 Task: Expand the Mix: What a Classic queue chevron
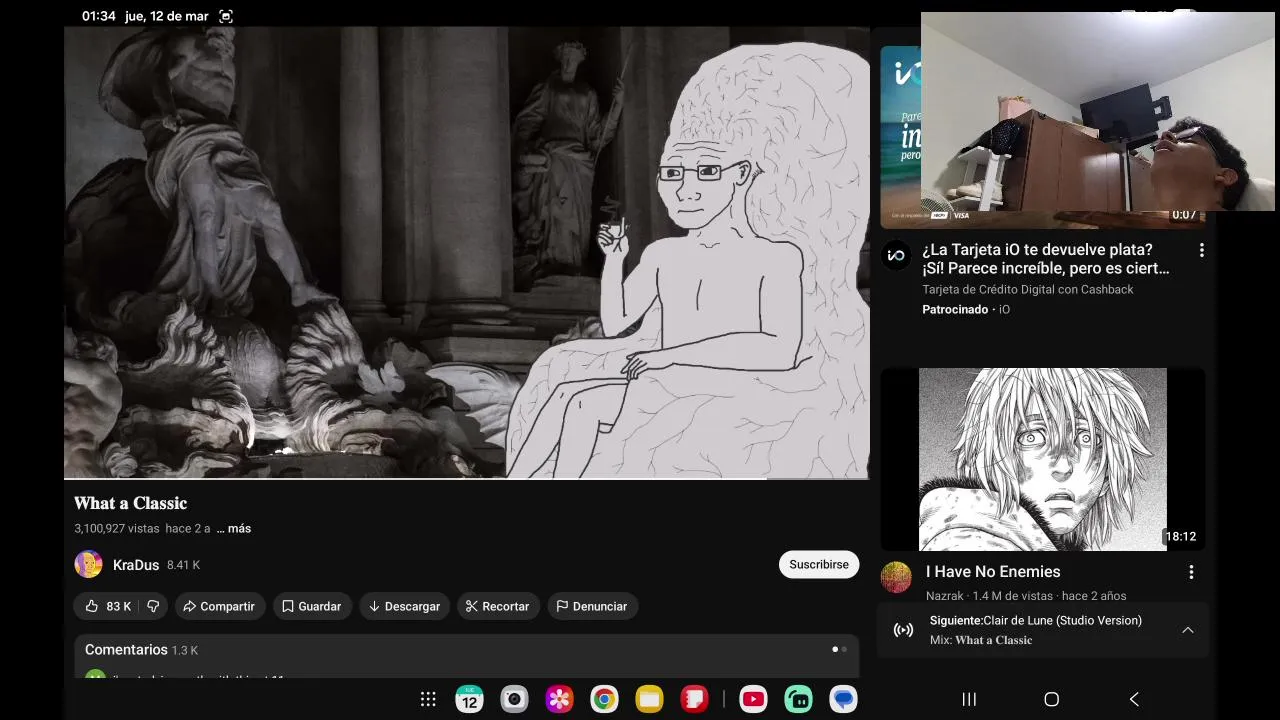tap(1187, 630)
